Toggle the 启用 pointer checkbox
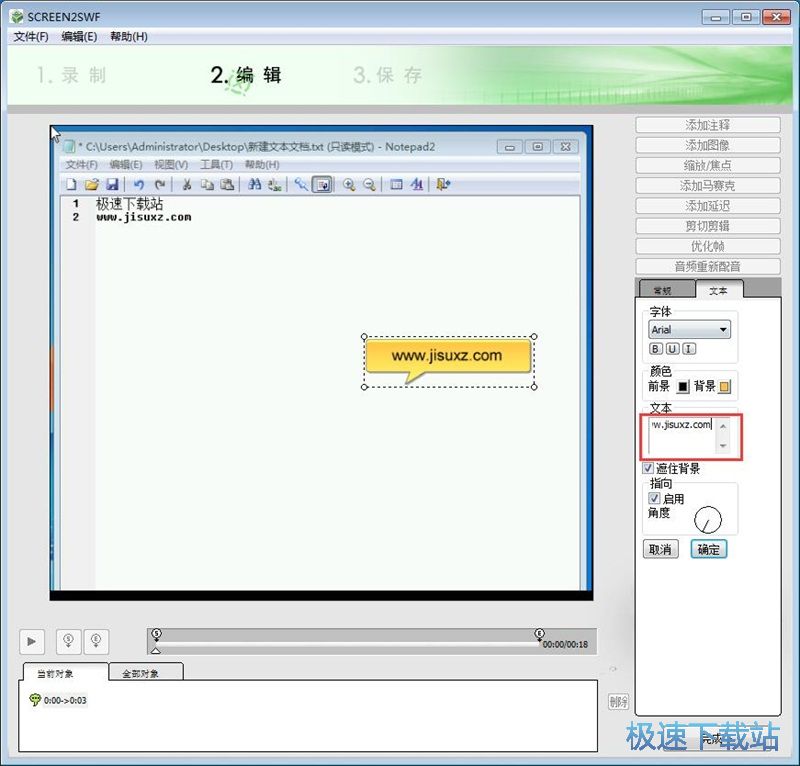 tap(654, 498)
